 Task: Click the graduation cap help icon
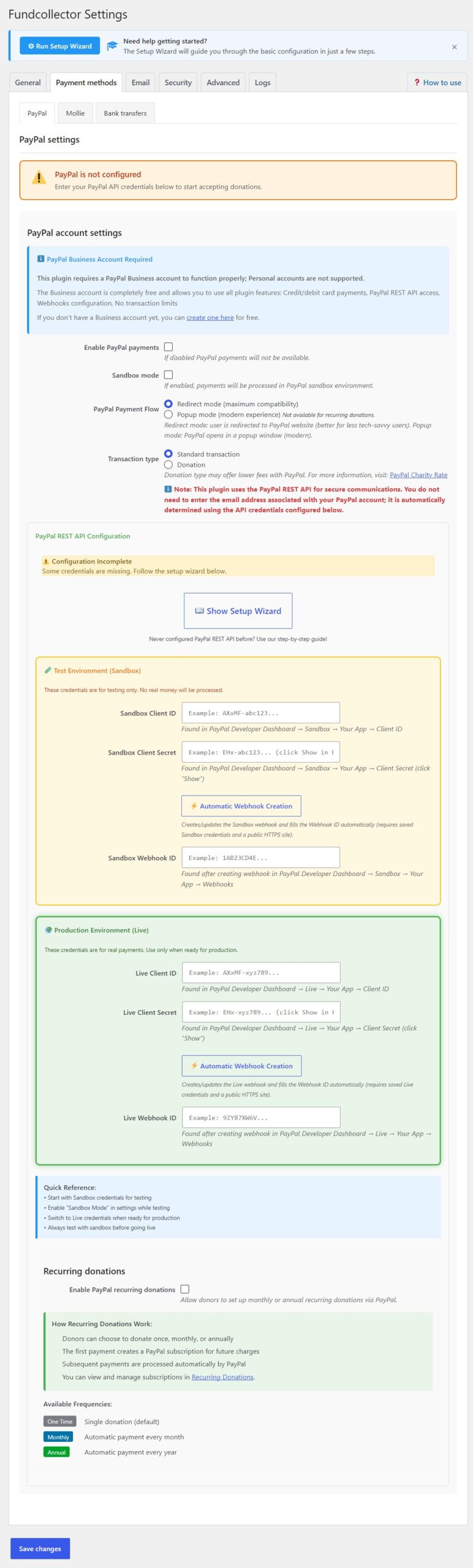point(112,46)
